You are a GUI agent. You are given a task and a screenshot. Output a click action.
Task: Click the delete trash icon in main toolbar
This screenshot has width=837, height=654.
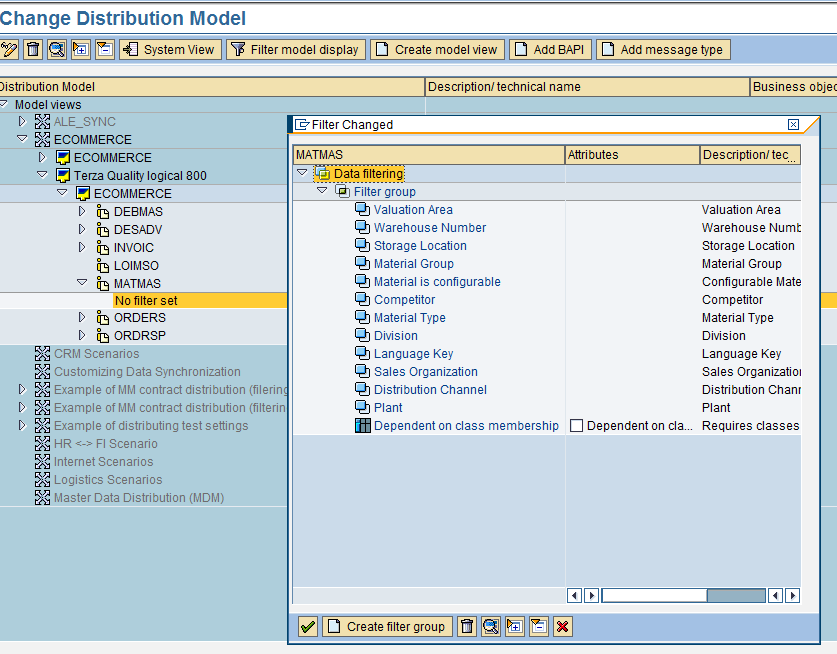[33, 49]
